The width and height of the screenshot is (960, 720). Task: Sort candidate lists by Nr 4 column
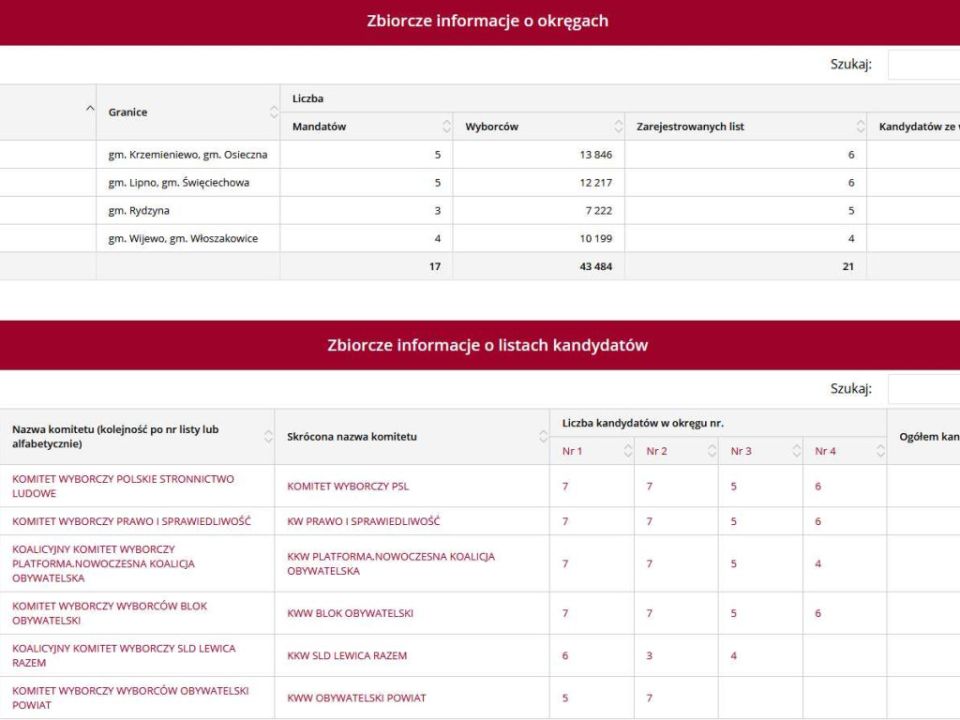tap(880, 452)
